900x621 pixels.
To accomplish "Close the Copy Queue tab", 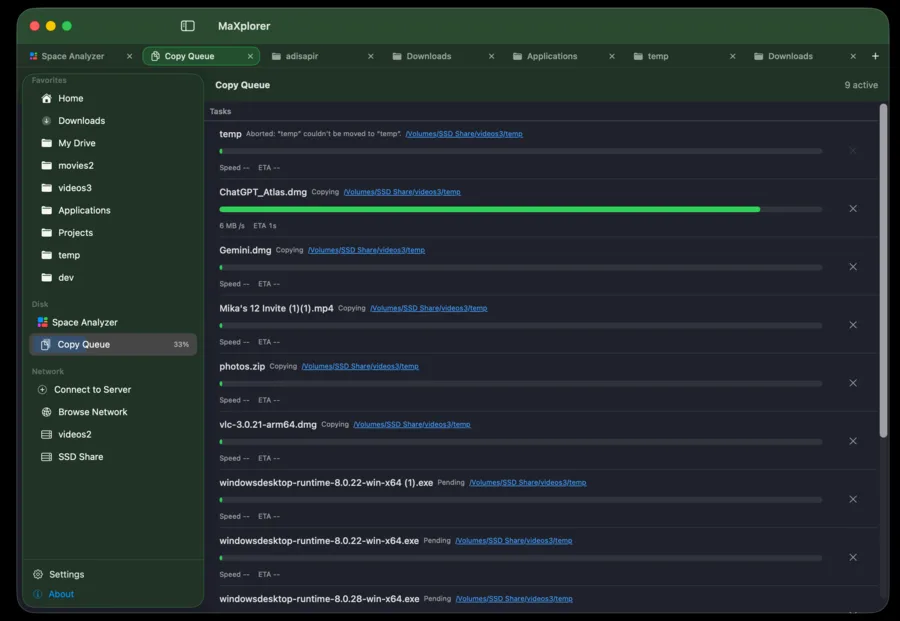I will (x=250, y=56).
